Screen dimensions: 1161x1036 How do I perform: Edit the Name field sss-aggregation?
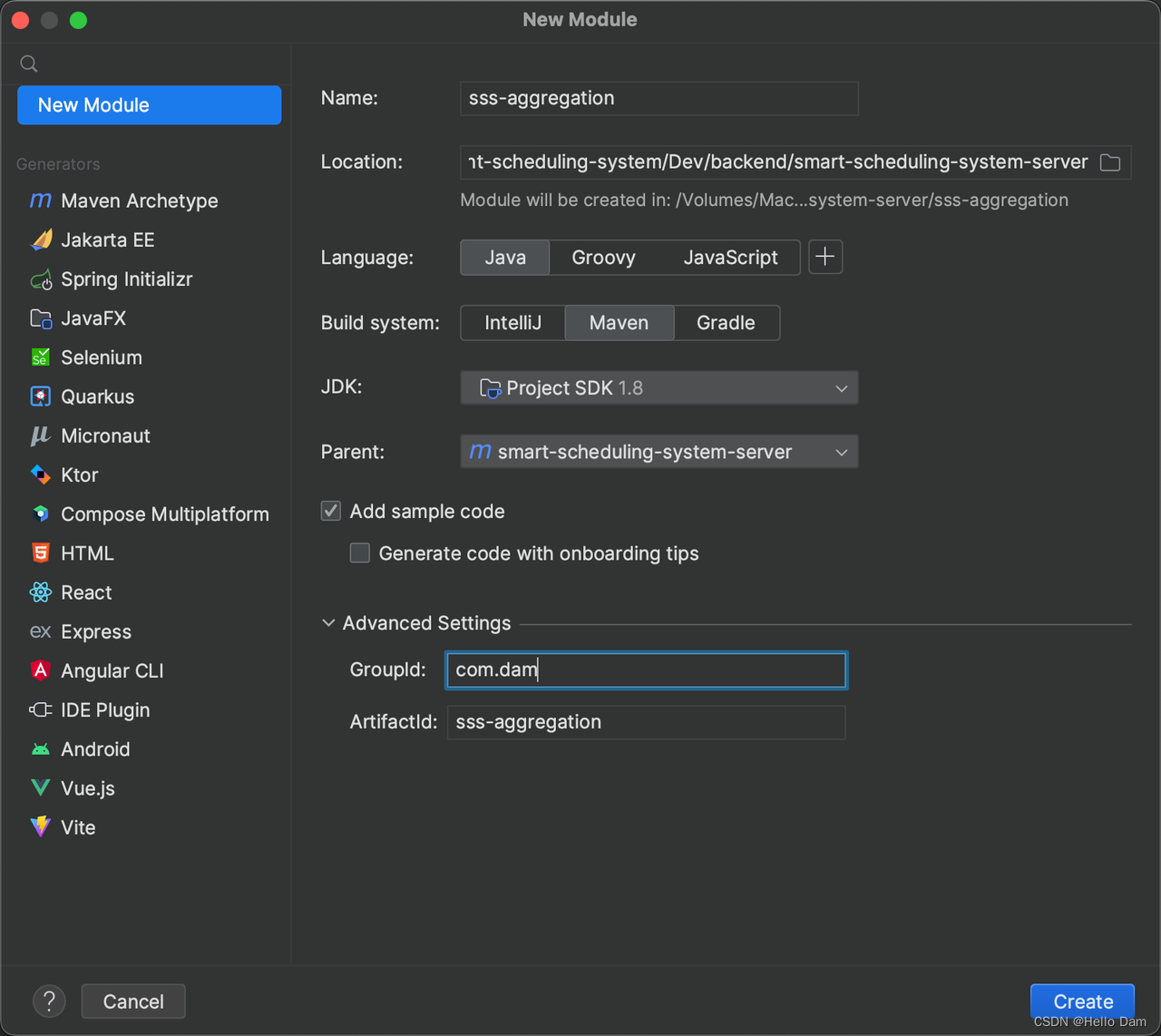pyautogui.click(x=659, y=98)
